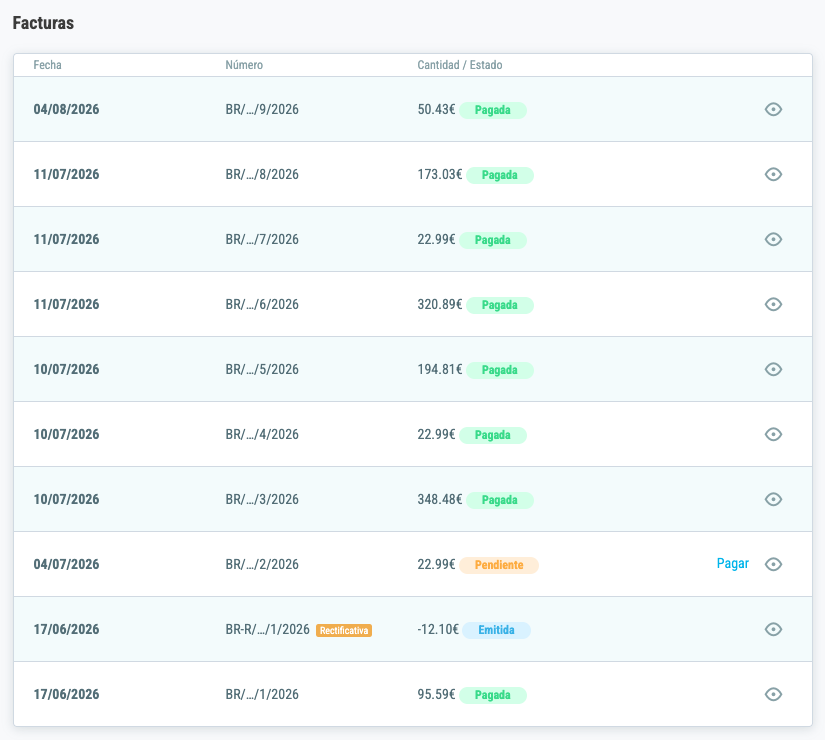View invoice BR/.../7/2026 details icon
Image resolution: width=825 pixels, height=740 pixels.
tap(773, 239)
